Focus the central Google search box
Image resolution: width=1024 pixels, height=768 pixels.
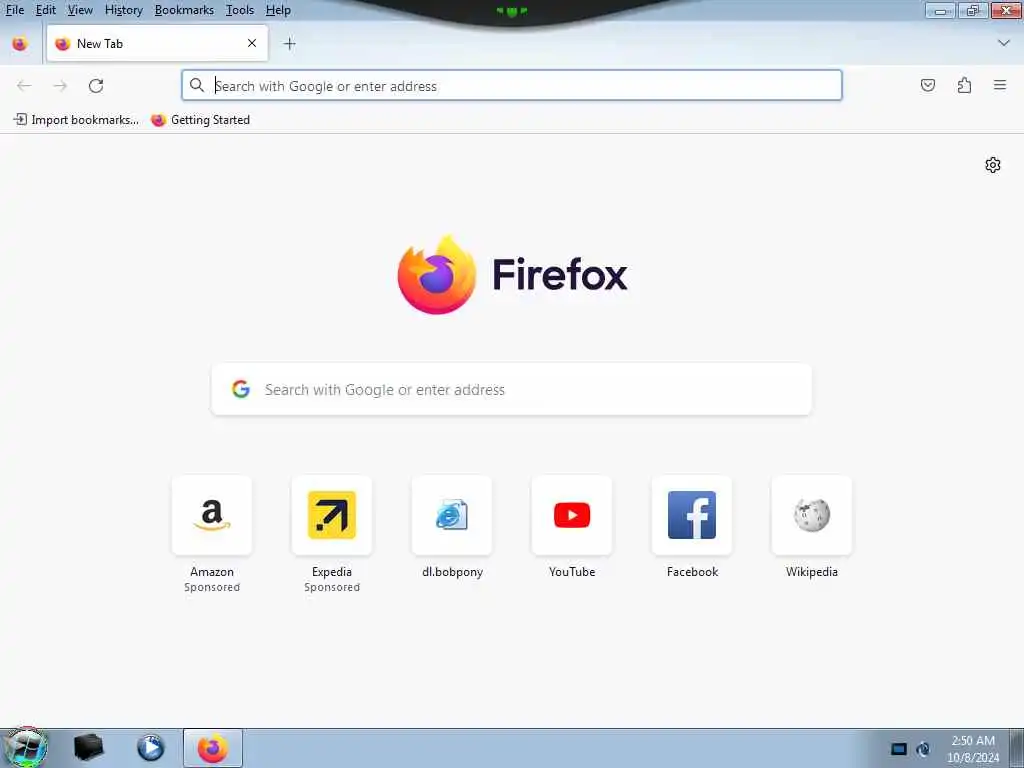pyautogui.click(x=511, y=389)
